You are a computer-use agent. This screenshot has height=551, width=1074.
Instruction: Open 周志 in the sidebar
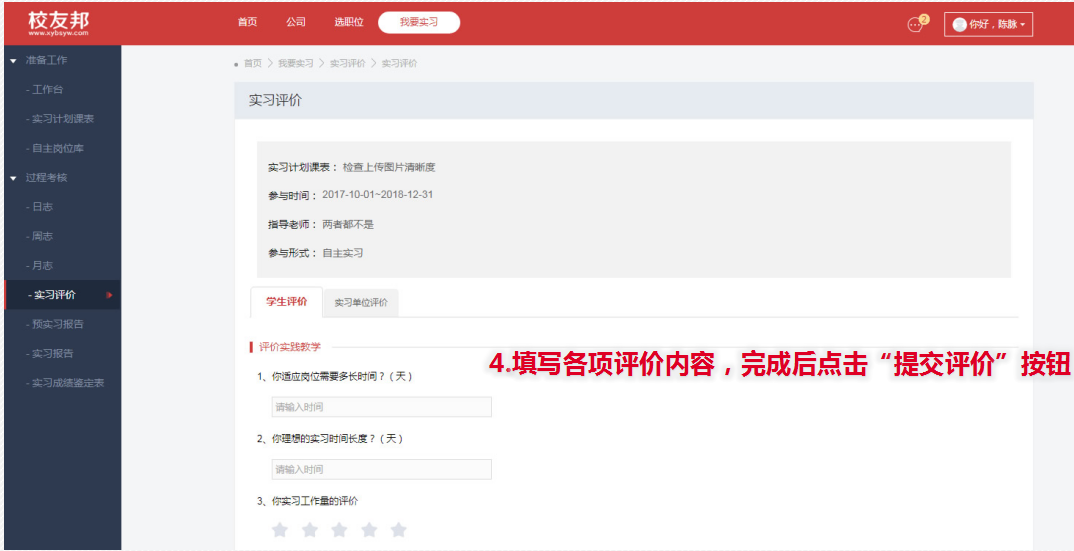[x=42, y=236]
